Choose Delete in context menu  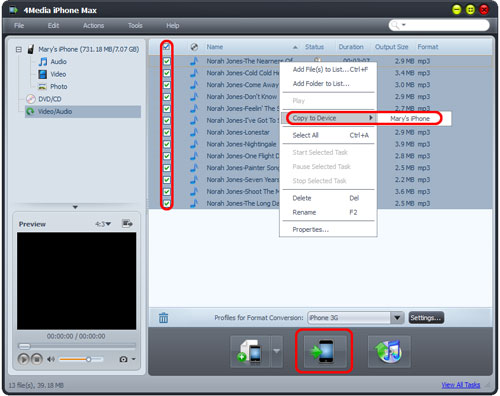click(330, 198)
